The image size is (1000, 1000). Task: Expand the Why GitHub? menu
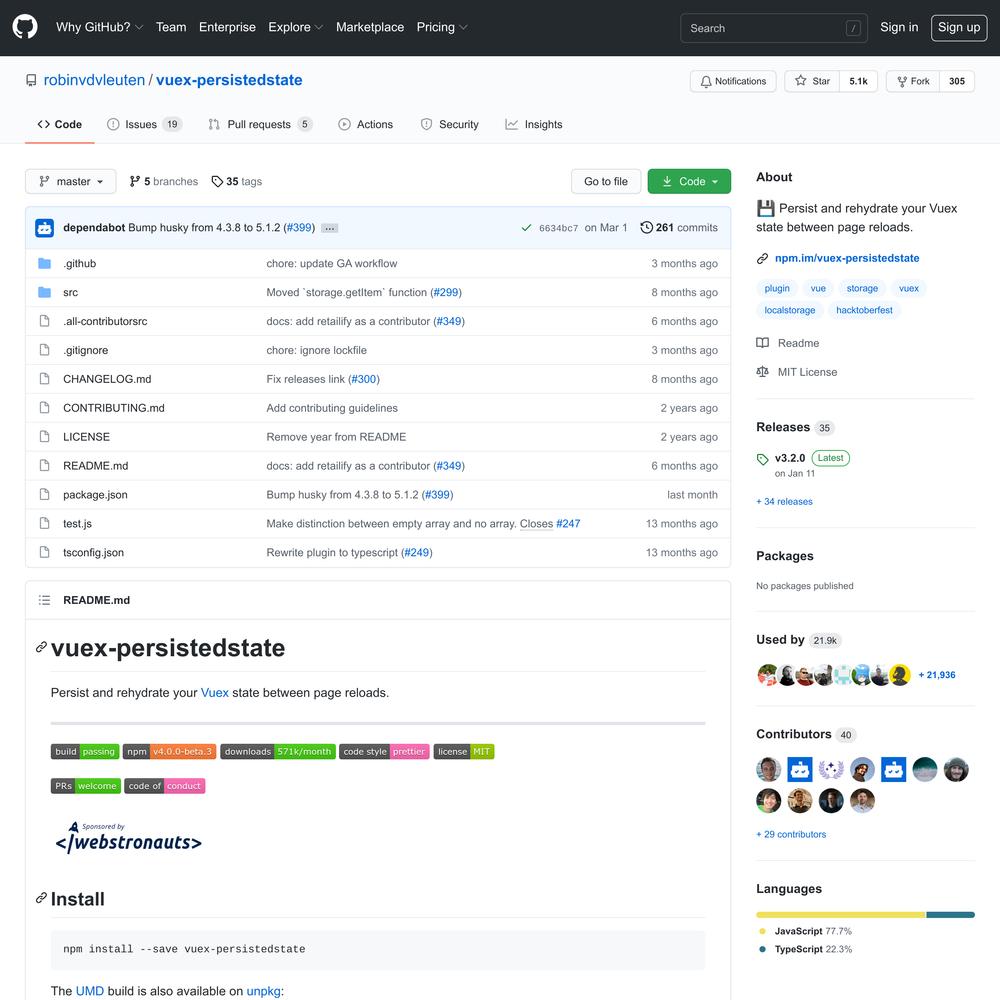click(x=99, y=27)
